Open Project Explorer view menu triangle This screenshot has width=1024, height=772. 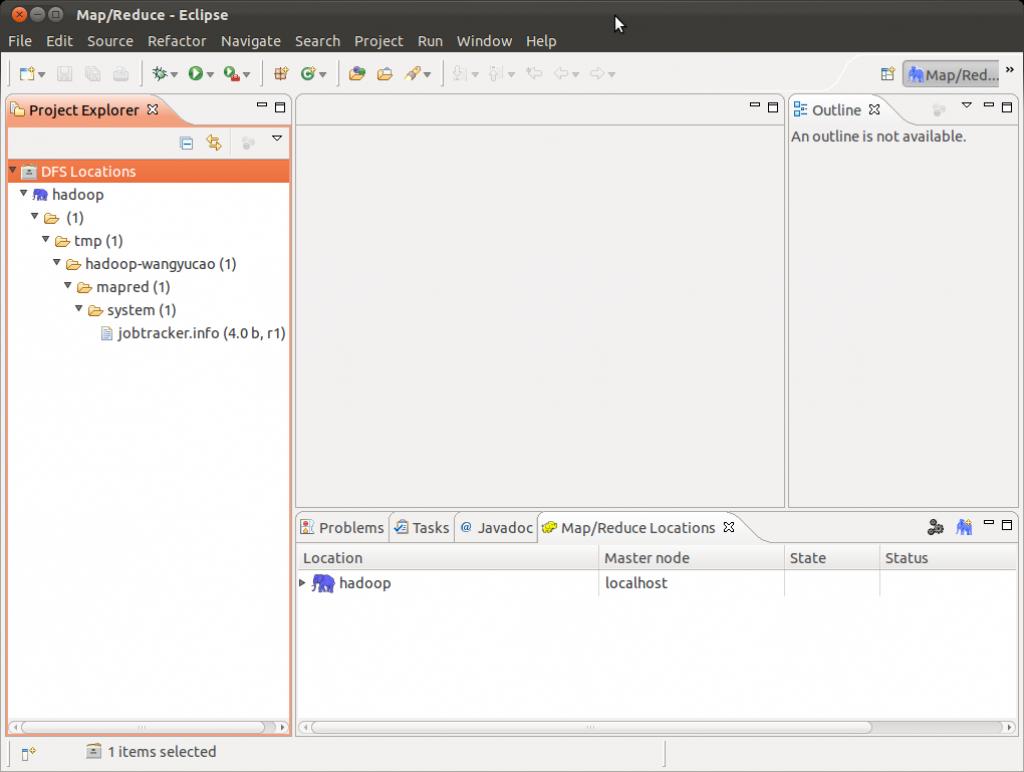277,138
